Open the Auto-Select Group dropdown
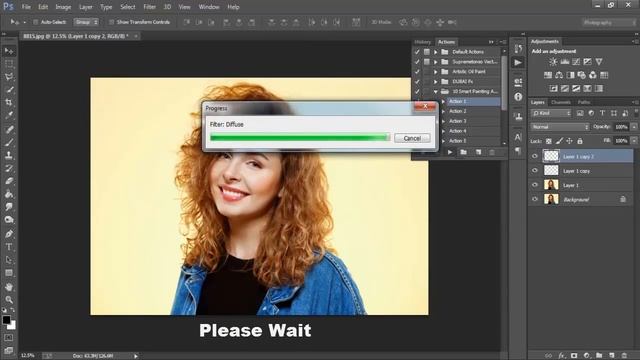Image resolution: width=640 pixels, height=360 pixels. tap(86, 22)
